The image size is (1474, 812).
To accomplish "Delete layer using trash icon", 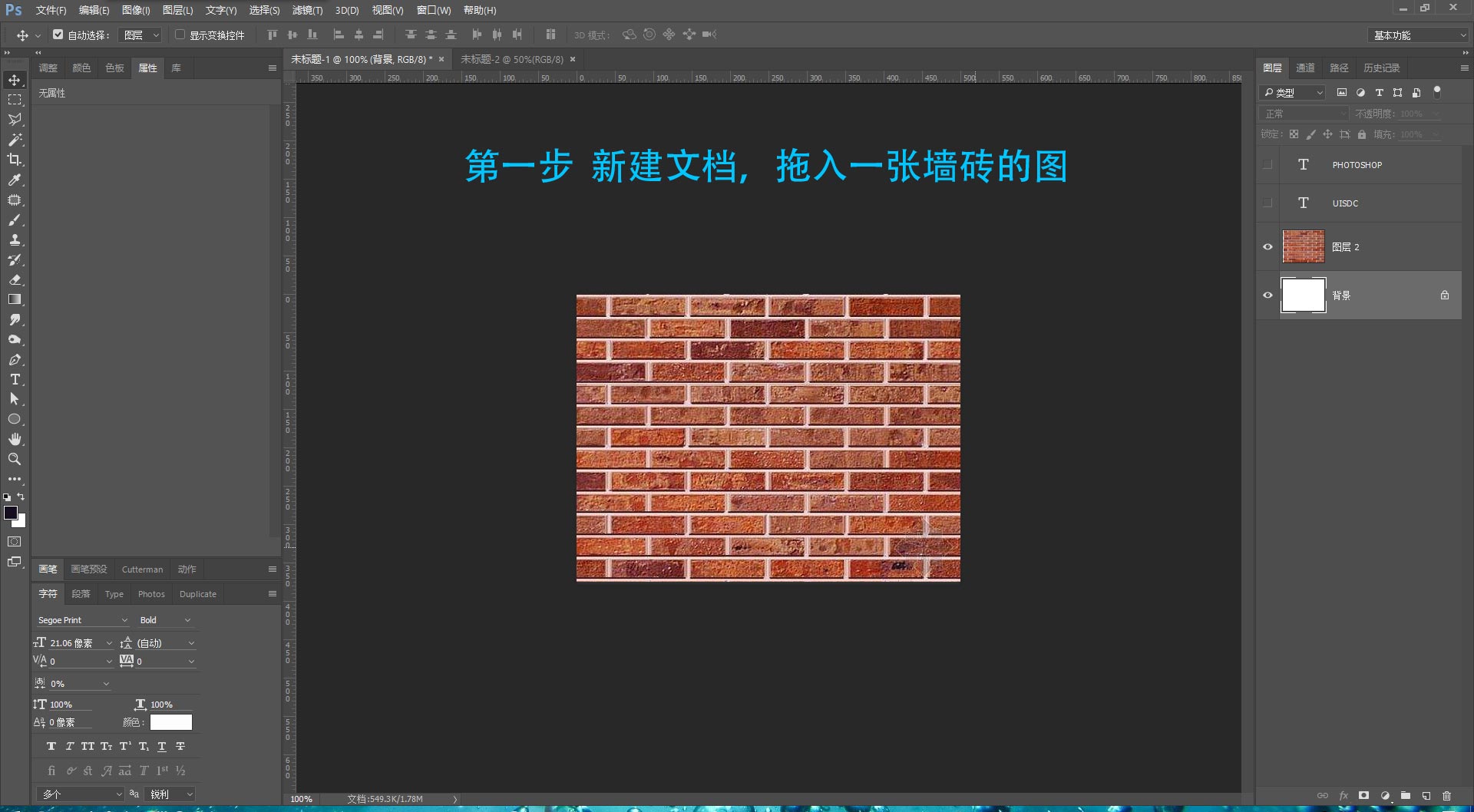I will coord(1446,796).
